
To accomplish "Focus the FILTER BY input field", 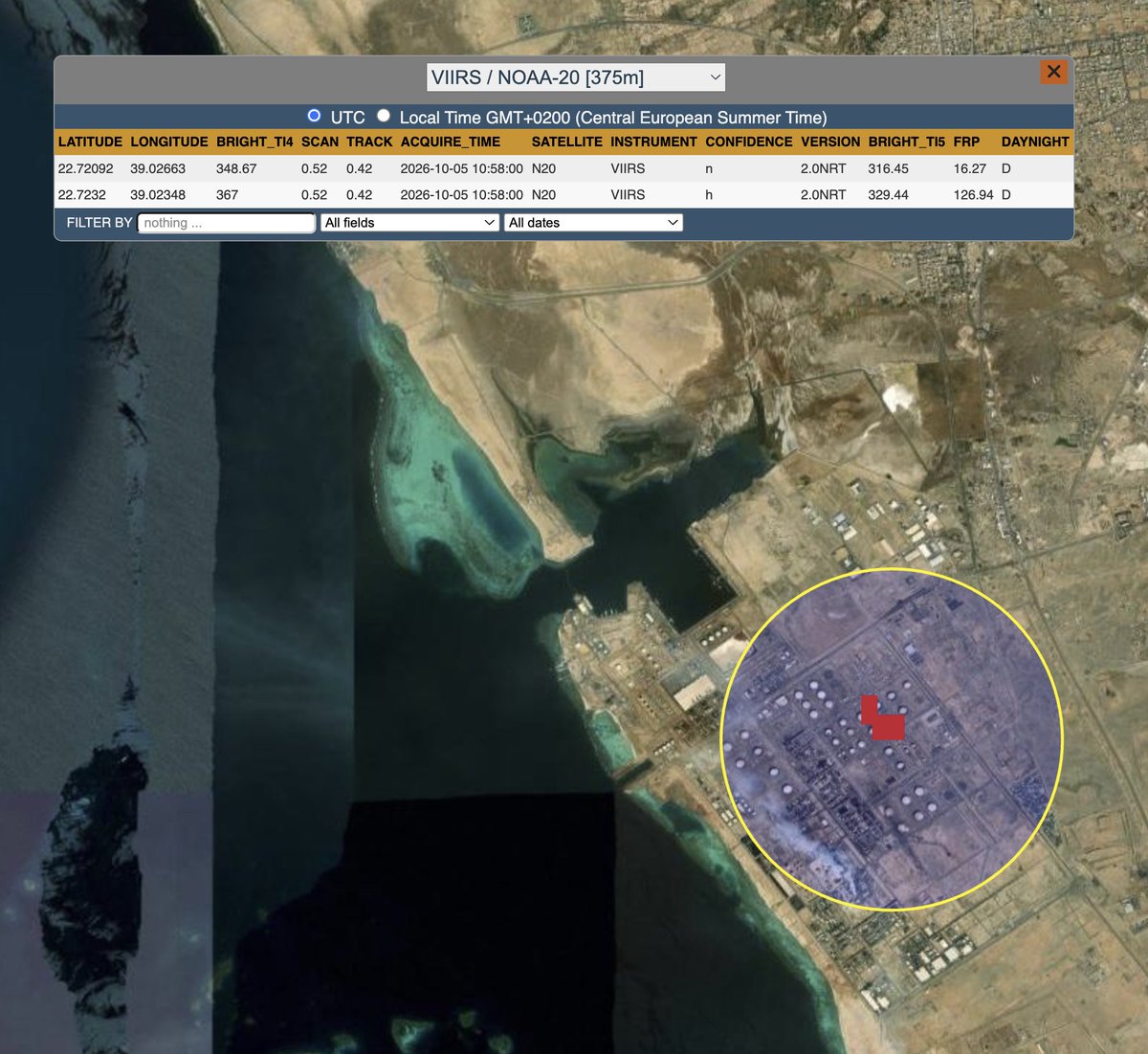I will pyautogui.click(x=227, y=223).
